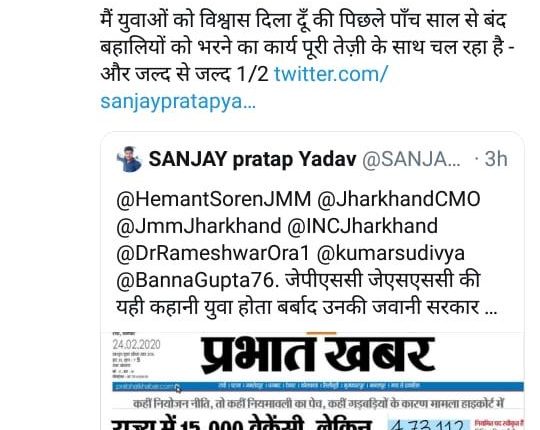Select the @SANJA… username handle
This screenshot has width=540, height=430.
click(411, 159)
